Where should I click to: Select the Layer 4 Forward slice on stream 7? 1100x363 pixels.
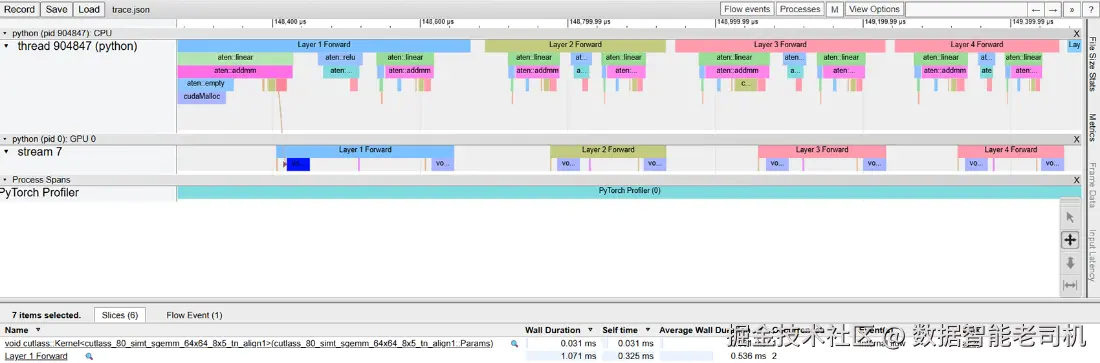pyautogui.click(x=1011, y=150)
